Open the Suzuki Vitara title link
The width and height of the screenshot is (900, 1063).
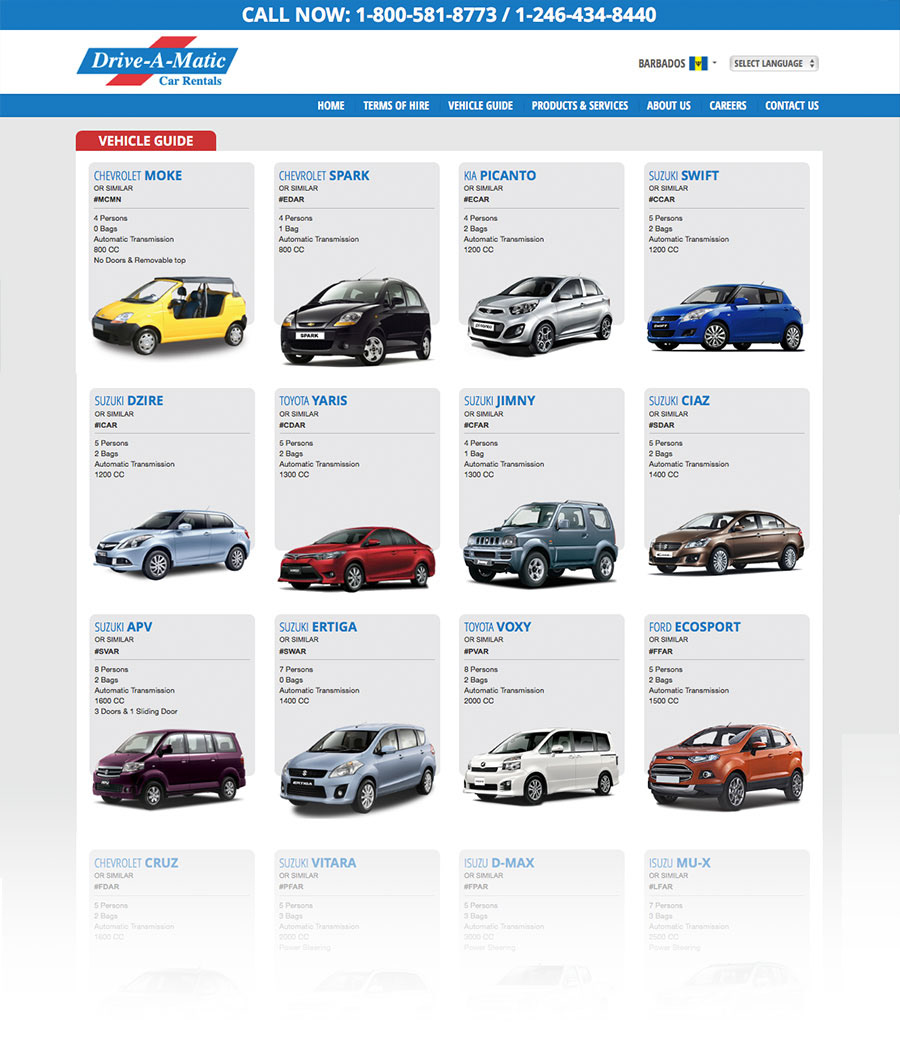tap(318, 863)
